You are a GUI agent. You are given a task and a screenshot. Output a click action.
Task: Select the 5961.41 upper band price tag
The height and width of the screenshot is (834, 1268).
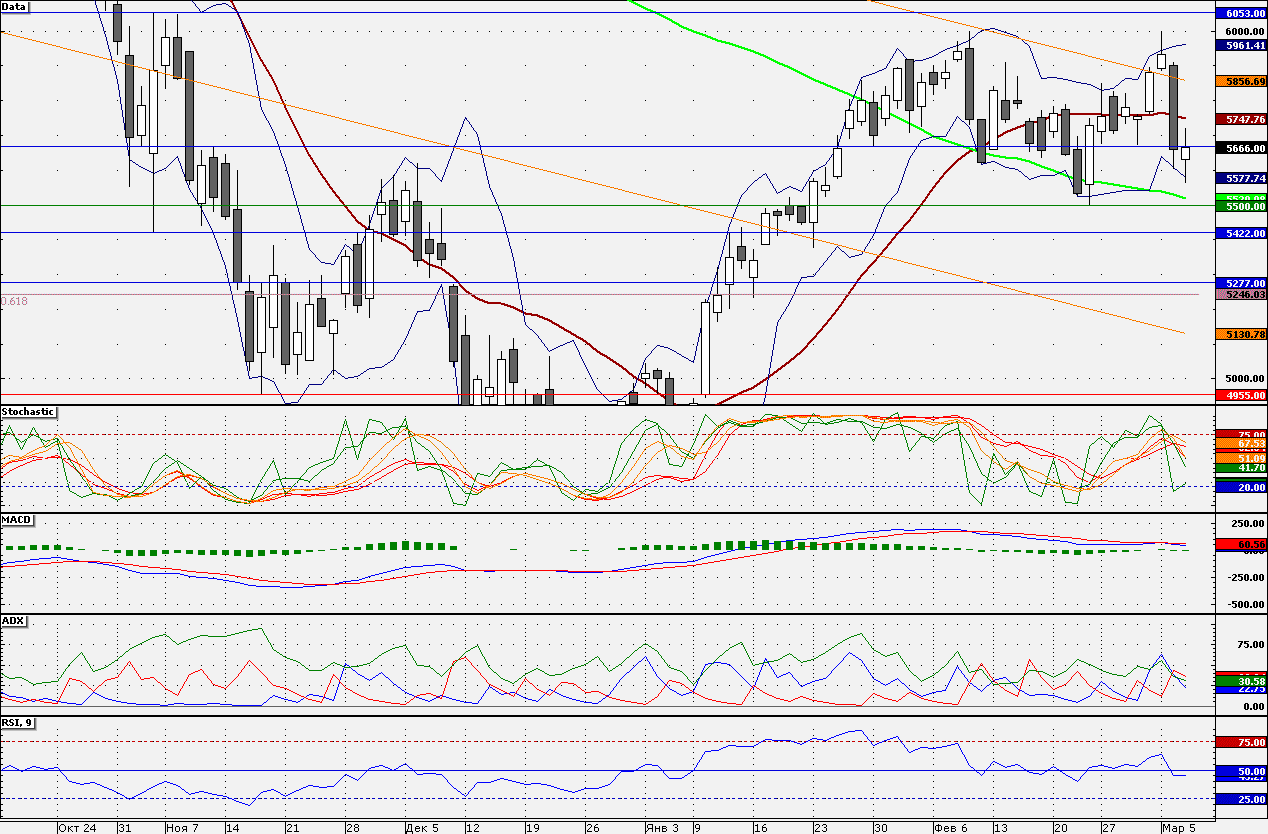pyautogui.click(x=1241, y=45)
